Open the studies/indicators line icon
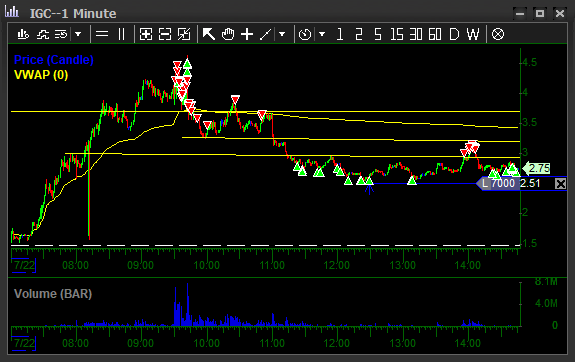 pyautogui.click(x=43, y=34)
